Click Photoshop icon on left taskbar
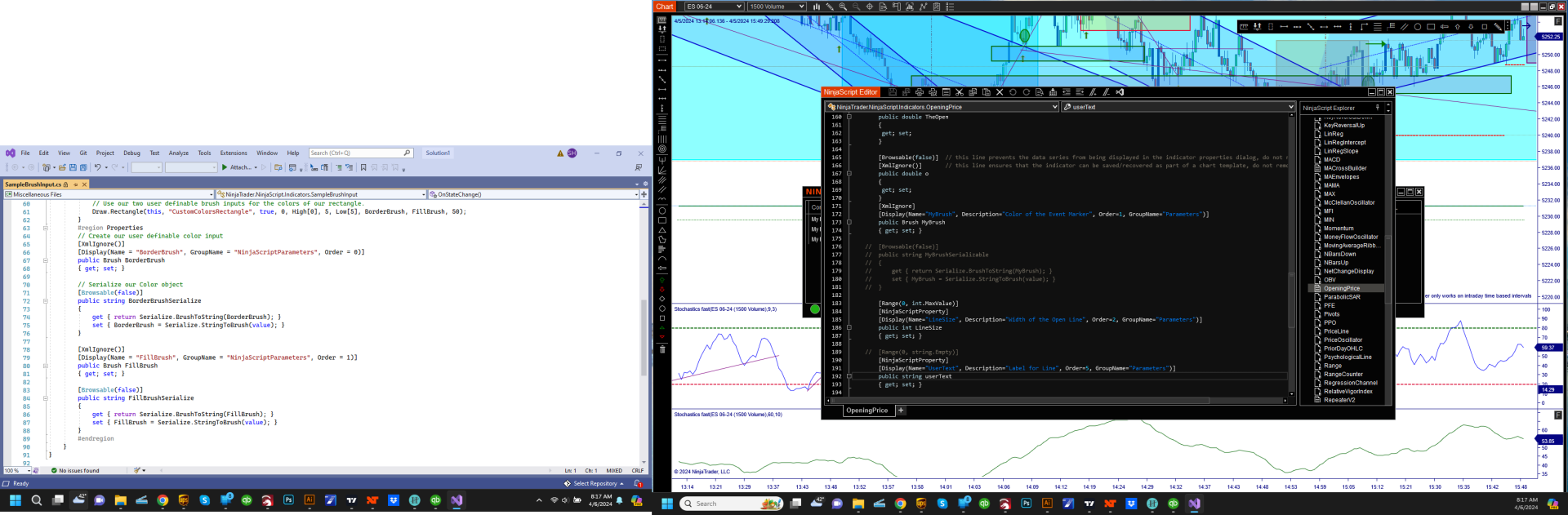The image size is (1568, 515). click(288, 500)
